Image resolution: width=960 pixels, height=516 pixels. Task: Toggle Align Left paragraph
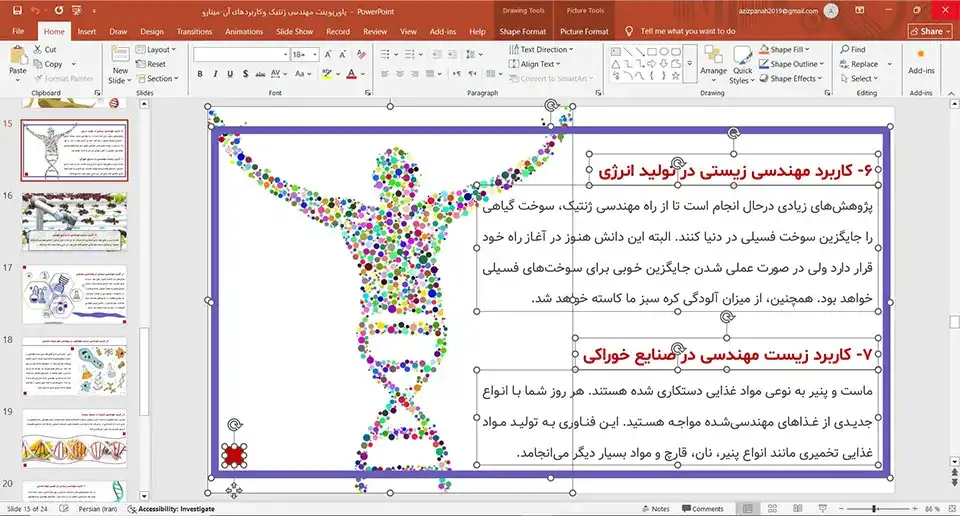pos(384,74)
